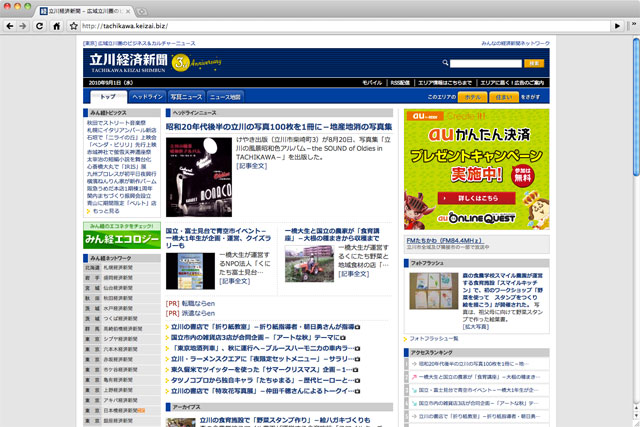
Task: Click the 青空市 event poster thumbnail
Action: pyautogui.click(x=190, y=271)
